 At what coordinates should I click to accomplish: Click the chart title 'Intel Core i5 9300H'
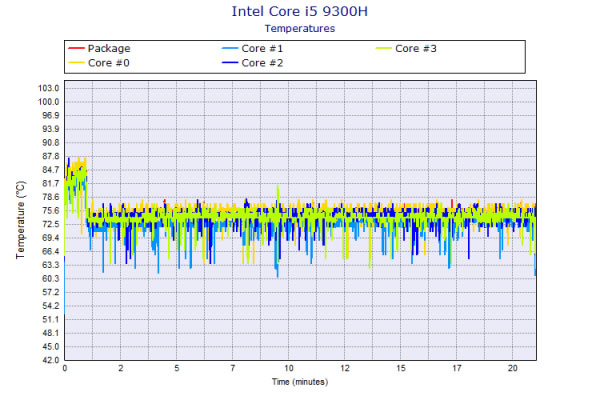(x=300, y=11)
